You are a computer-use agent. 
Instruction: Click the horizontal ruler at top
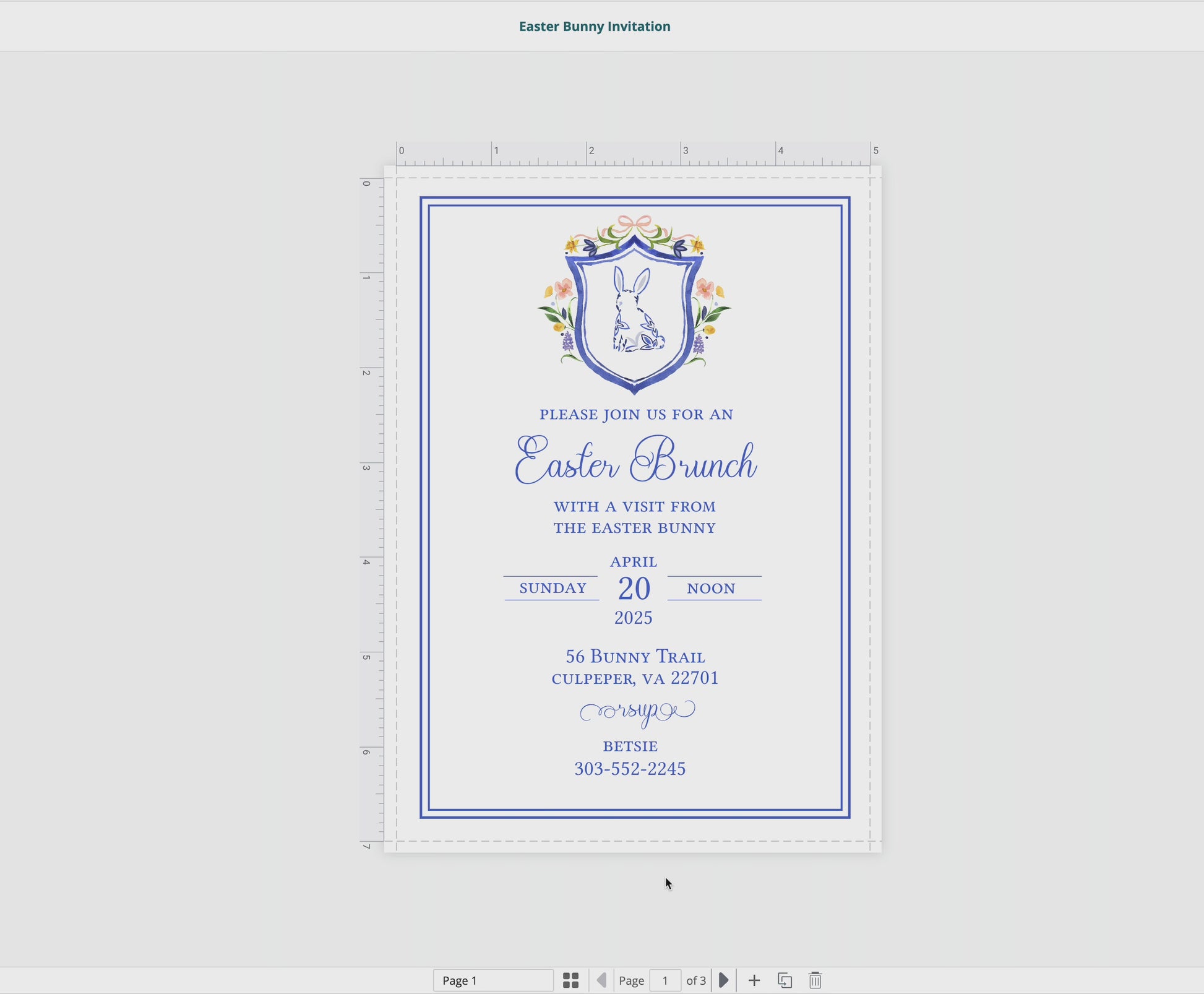pos(633,154)
